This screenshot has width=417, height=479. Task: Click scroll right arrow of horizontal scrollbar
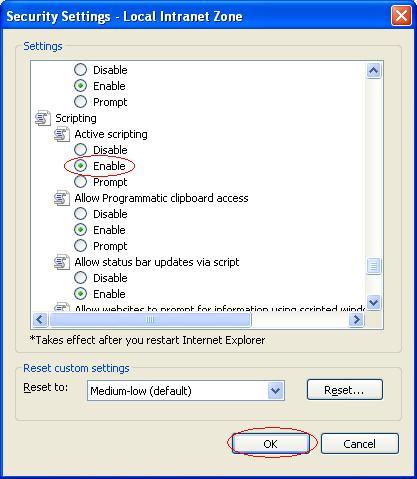pyautogui.click(x=356, y=320)
